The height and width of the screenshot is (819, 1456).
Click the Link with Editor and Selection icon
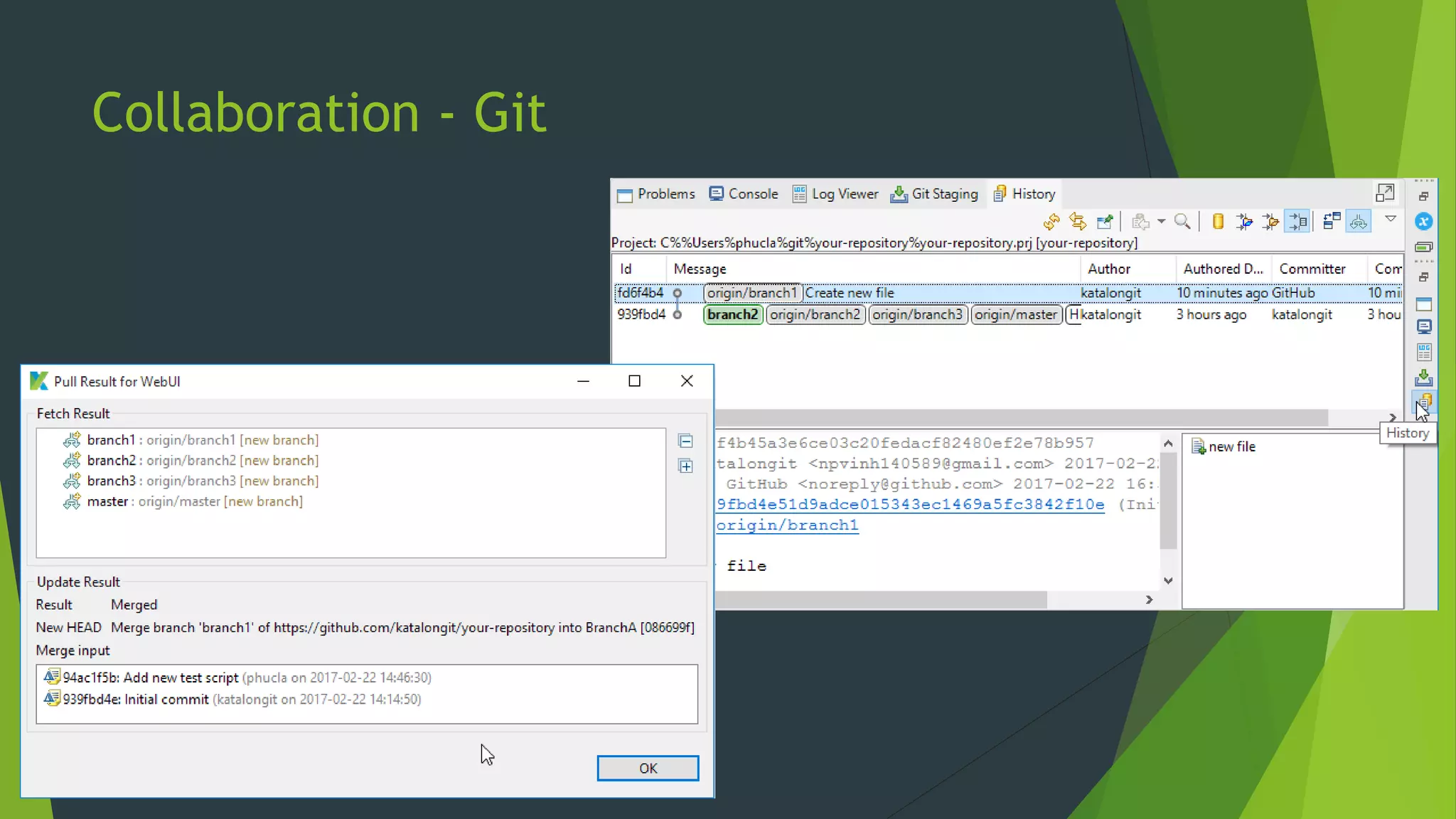click(x=1078, y=222)
